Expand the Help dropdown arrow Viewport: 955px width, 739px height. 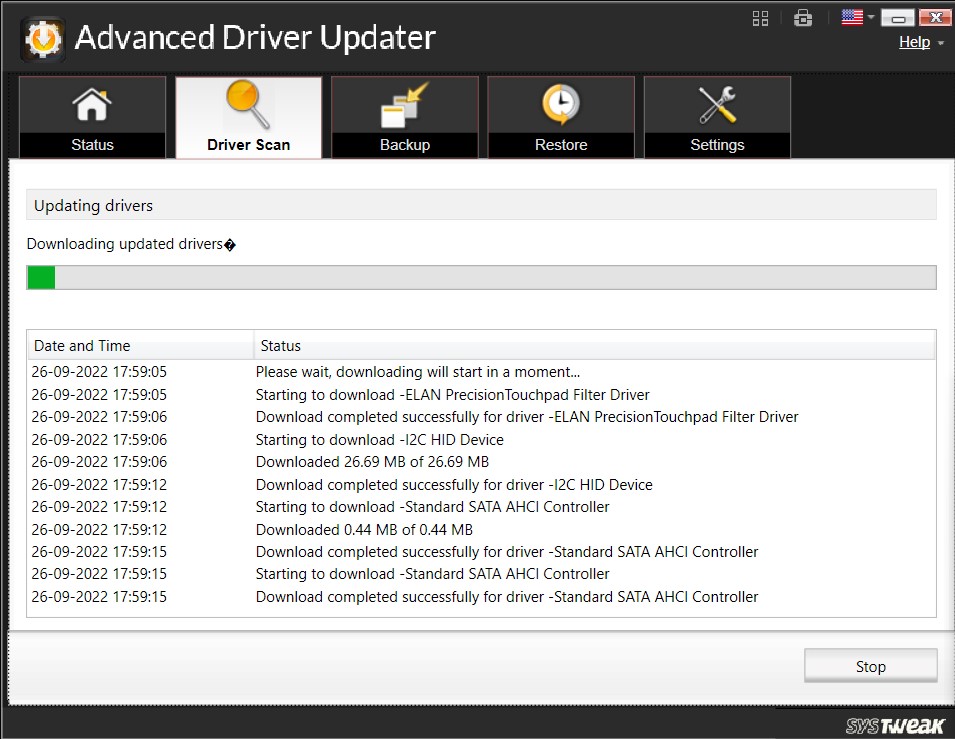pyautogui.click(x=938, y=43)
